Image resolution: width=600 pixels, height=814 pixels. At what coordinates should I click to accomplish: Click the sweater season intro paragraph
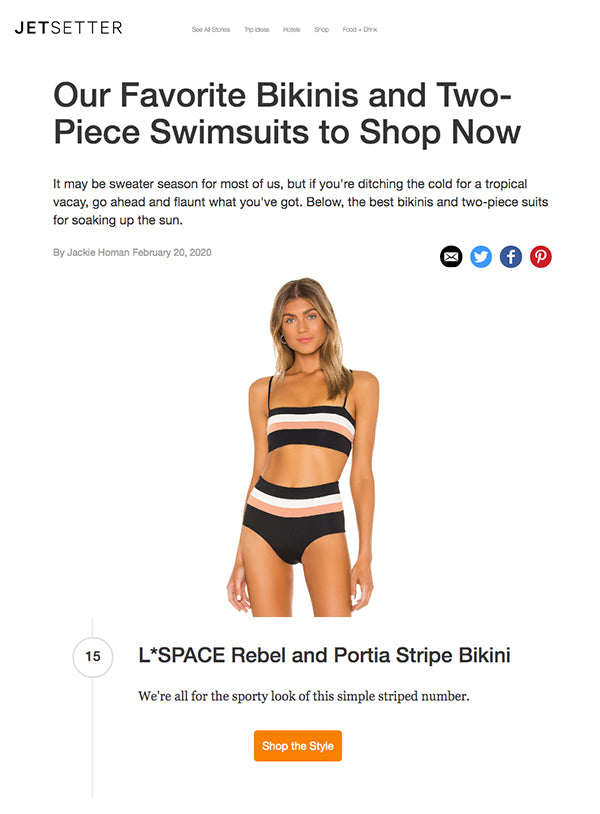click(301, 202)
